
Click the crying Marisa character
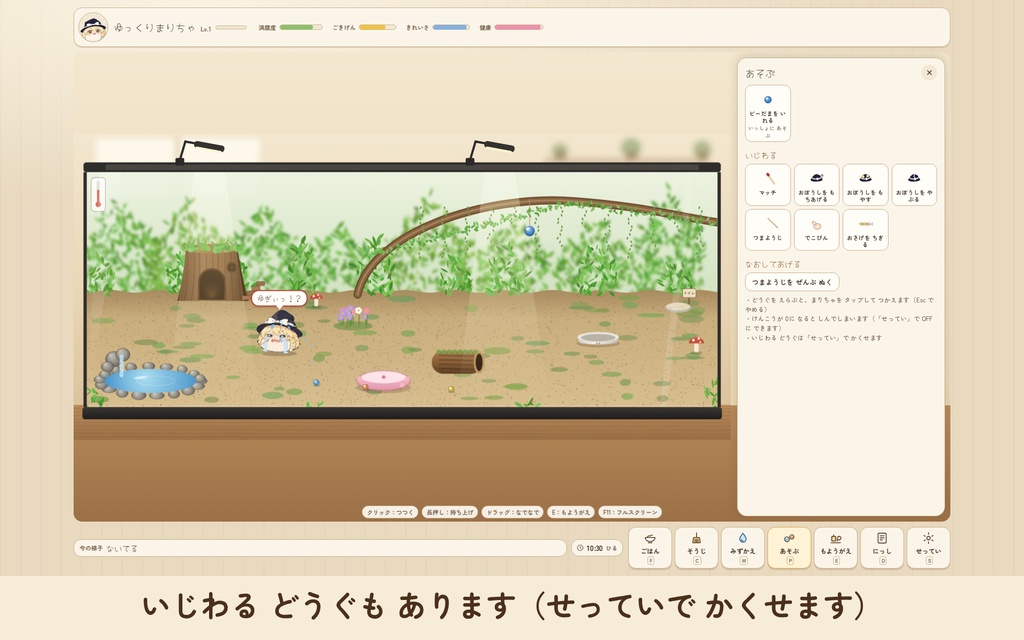tap(280, 332)
